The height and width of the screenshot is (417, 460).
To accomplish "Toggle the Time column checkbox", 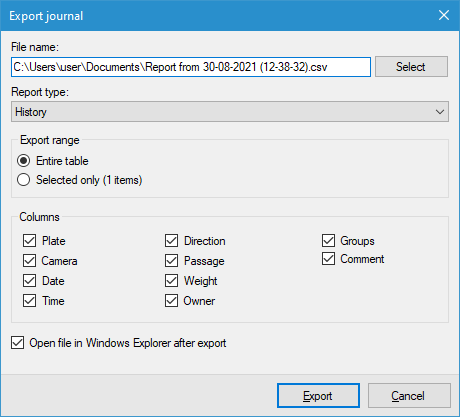I will pos(30,301).
